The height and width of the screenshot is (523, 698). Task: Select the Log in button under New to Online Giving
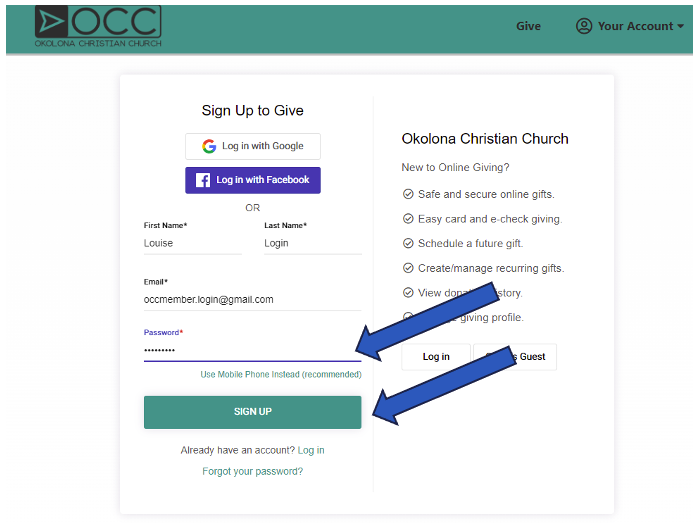(436, 357)
